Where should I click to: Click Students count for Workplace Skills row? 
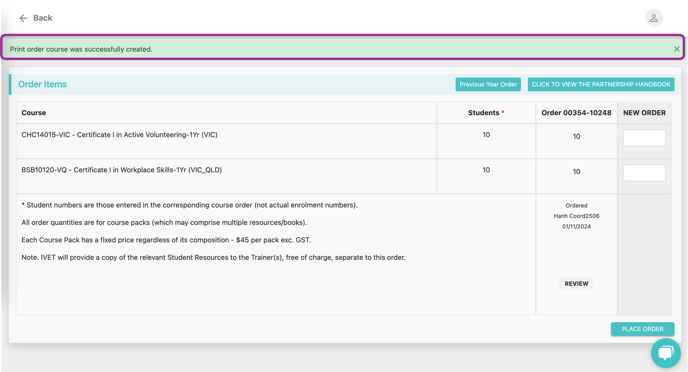486,170
